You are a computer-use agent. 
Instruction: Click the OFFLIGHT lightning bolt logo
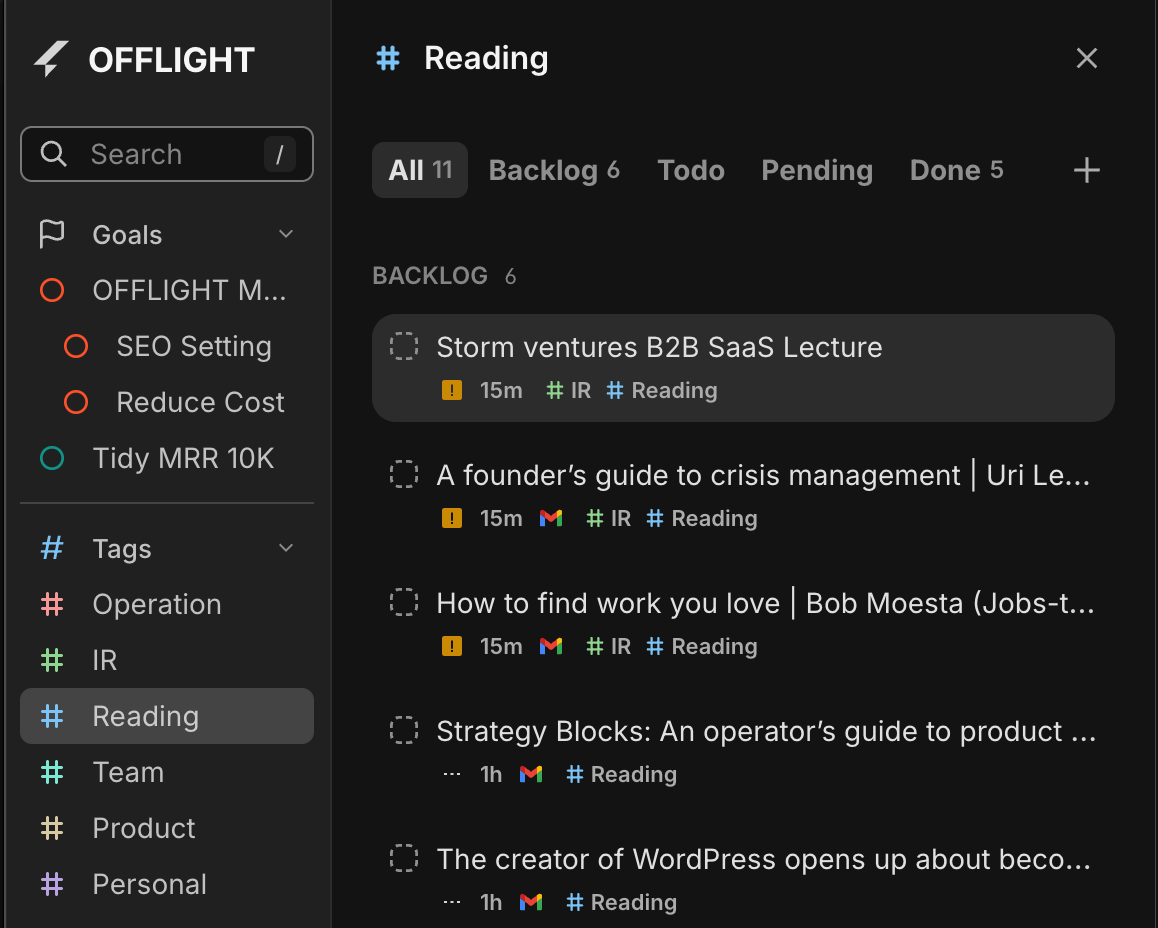(x=51, y=60)
